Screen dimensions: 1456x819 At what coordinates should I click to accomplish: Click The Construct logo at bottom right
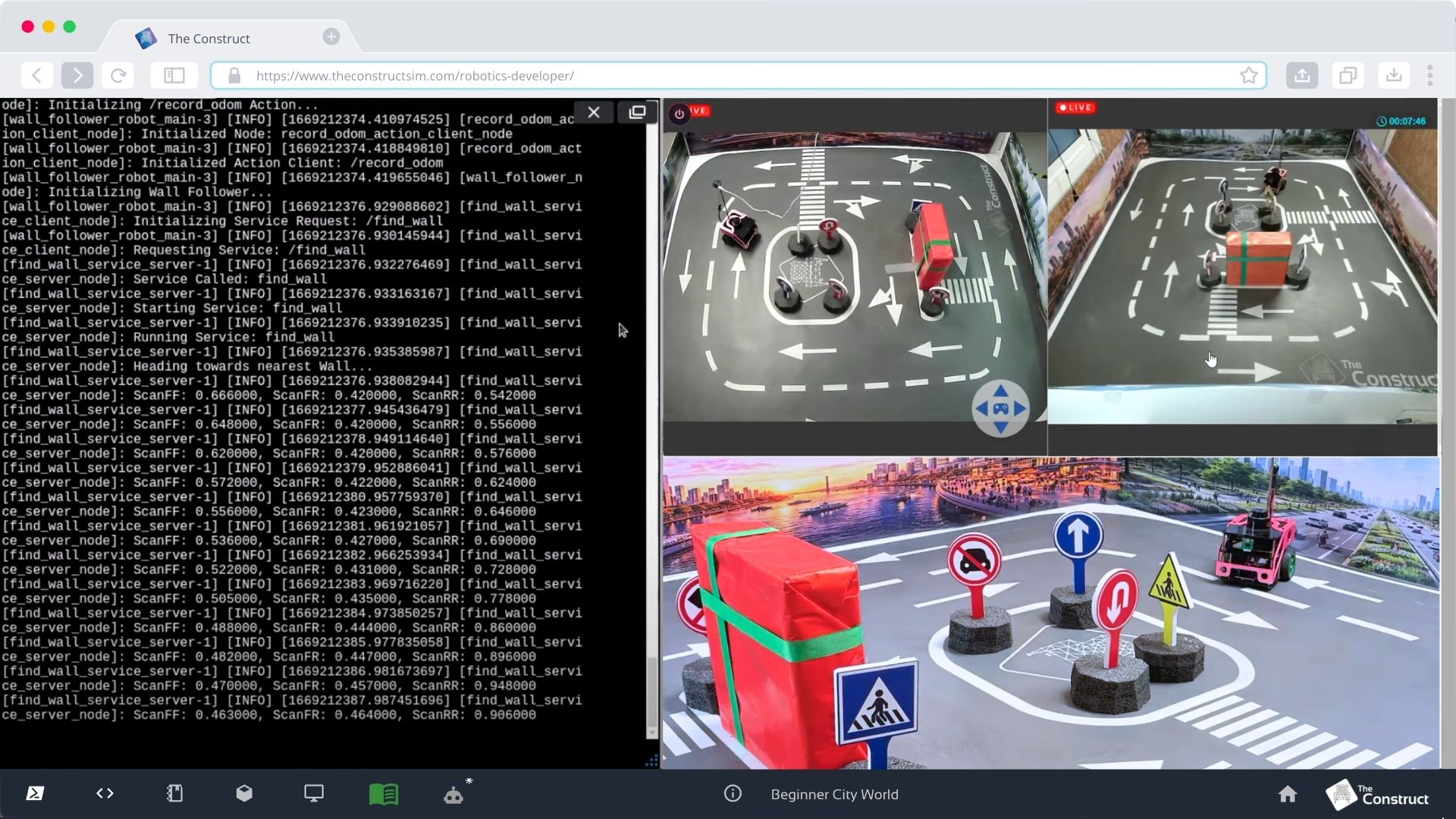[x=1377, y=795]
